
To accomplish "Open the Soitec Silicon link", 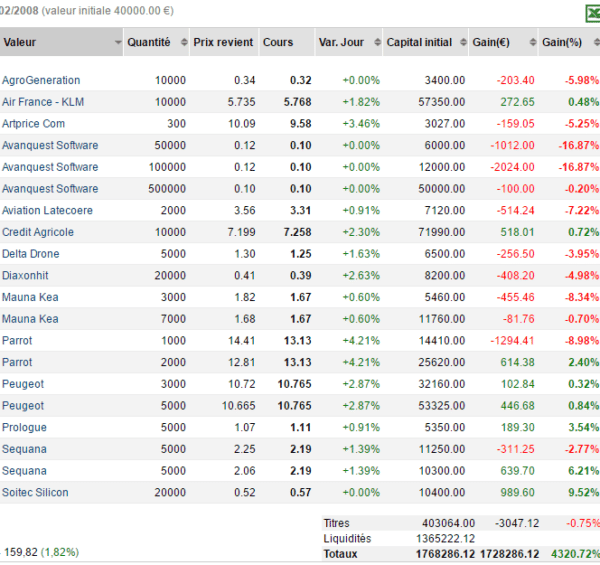I will coord(35,492).
